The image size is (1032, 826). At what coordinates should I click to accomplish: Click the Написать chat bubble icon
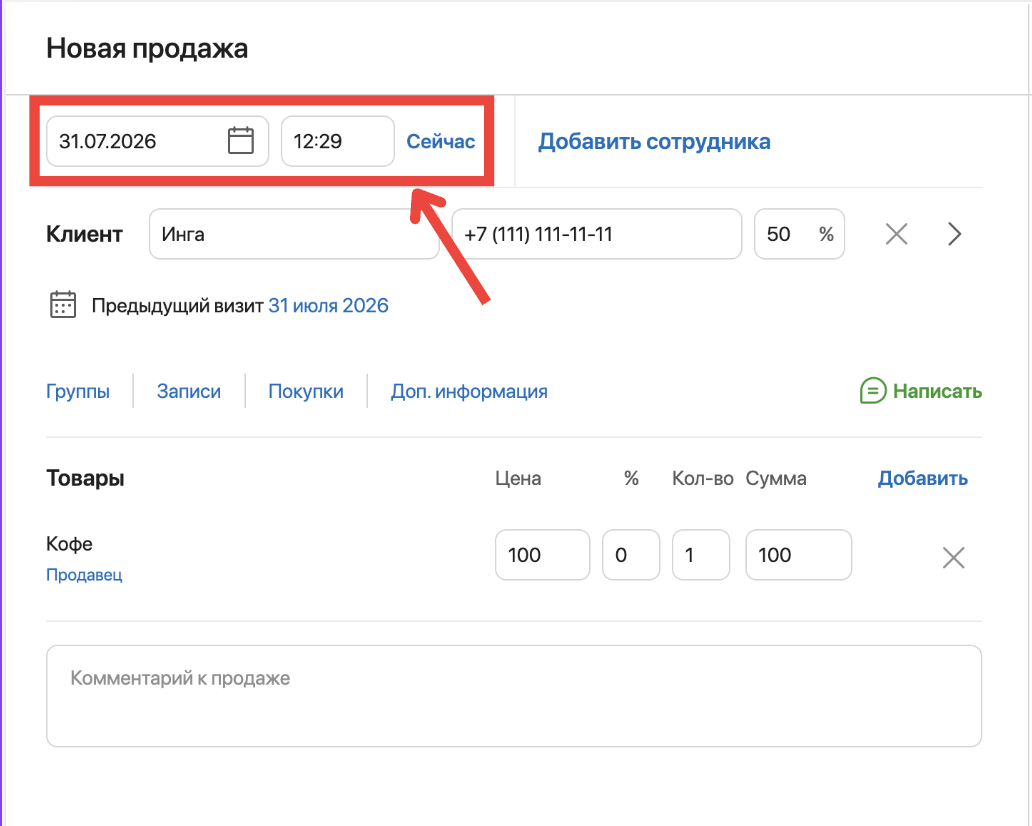[x=873, y=391]
